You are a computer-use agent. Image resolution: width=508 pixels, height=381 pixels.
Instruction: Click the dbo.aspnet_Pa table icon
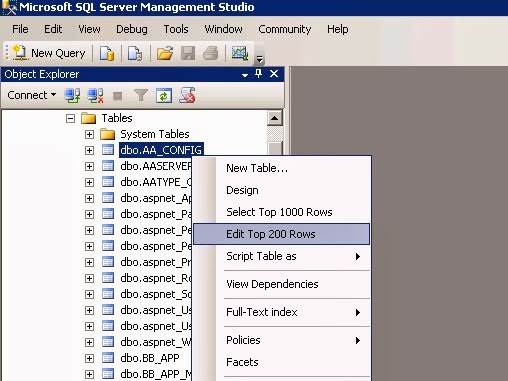(108, 214)
